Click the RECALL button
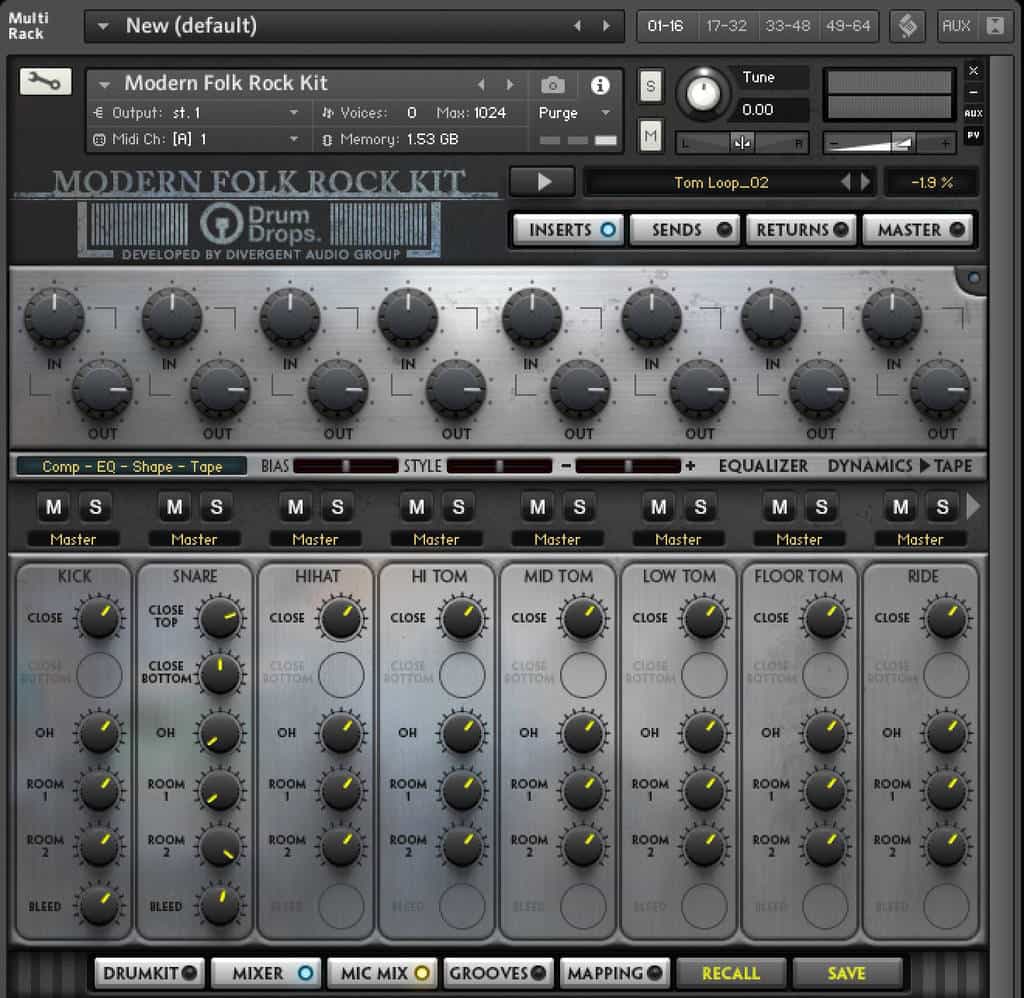This screenshot has height=998, width=1024. [730, 972]
